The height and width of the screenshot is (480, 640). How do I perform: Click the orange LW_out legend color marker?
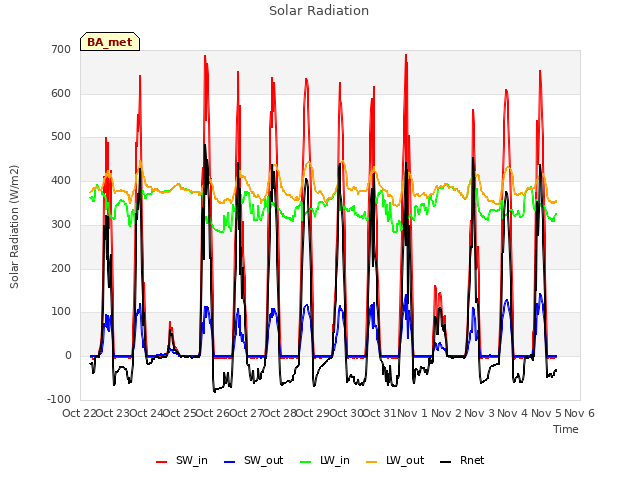[372, 462]
